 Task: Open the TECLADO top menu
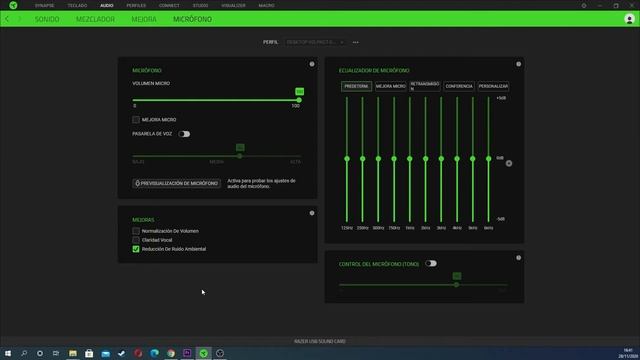(77, 6)
